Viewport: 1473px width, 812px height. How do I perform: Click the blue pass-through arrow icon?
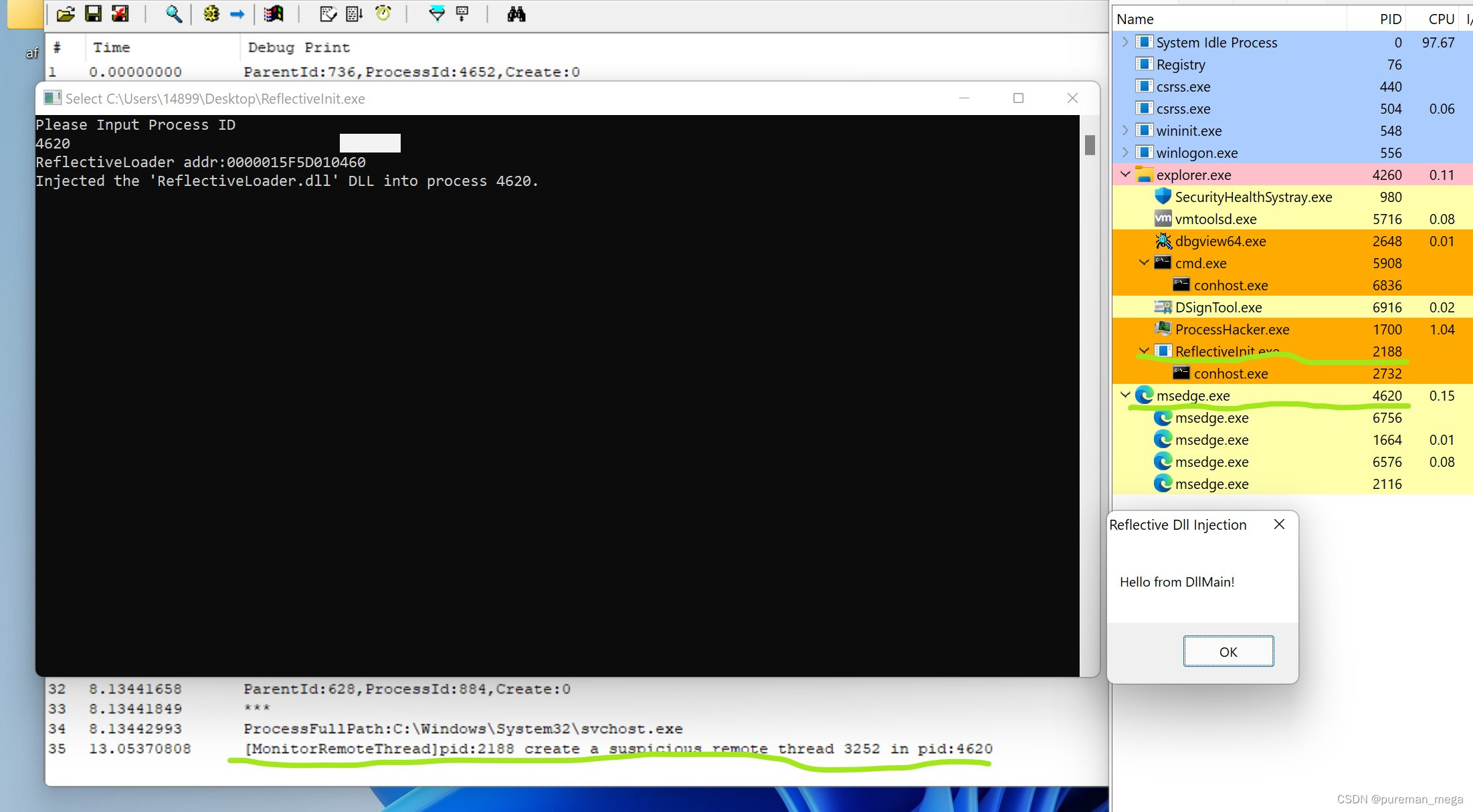pyautogui.click(x=237, y=13)
